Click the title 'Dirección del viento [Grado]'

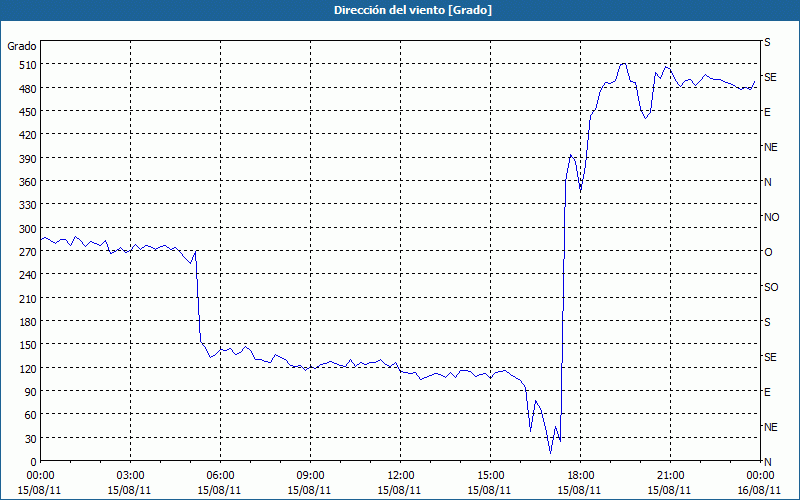[413, 10]
